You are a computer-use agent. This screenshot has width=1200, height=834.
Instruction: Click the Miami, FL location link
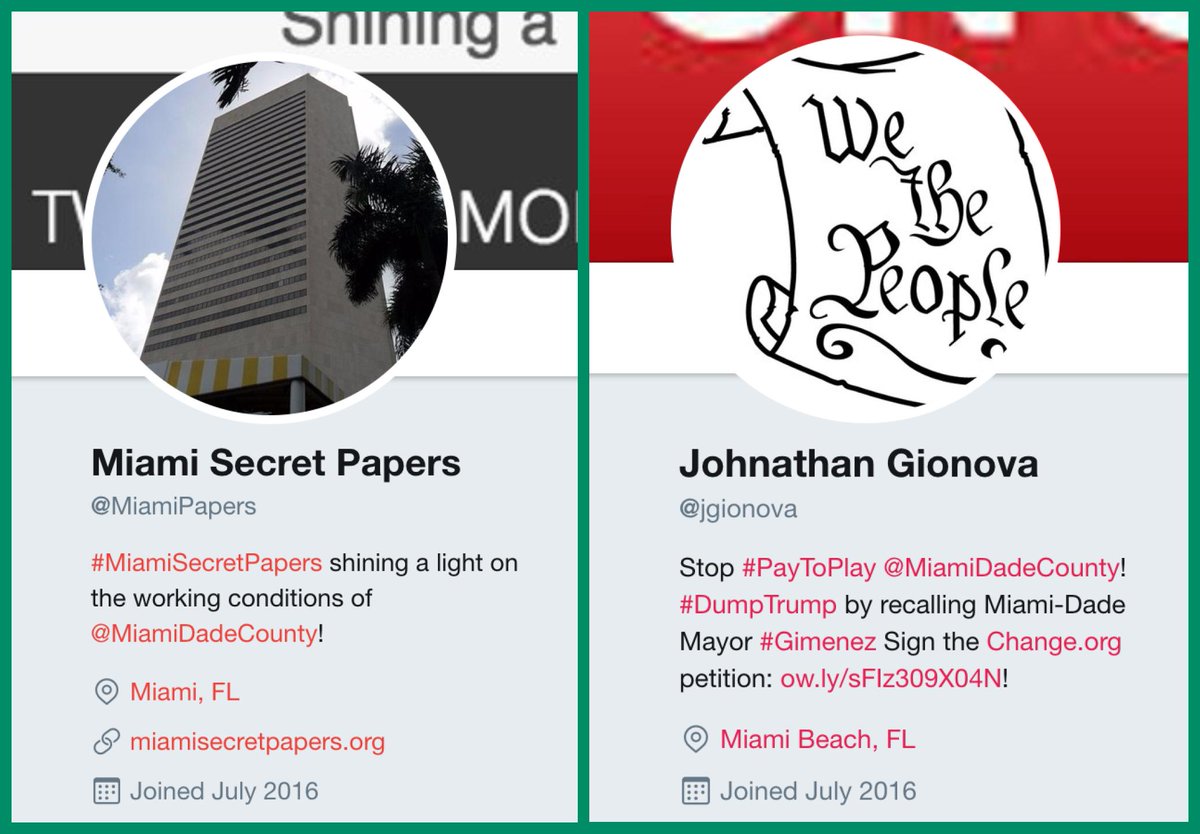(185, 692)
